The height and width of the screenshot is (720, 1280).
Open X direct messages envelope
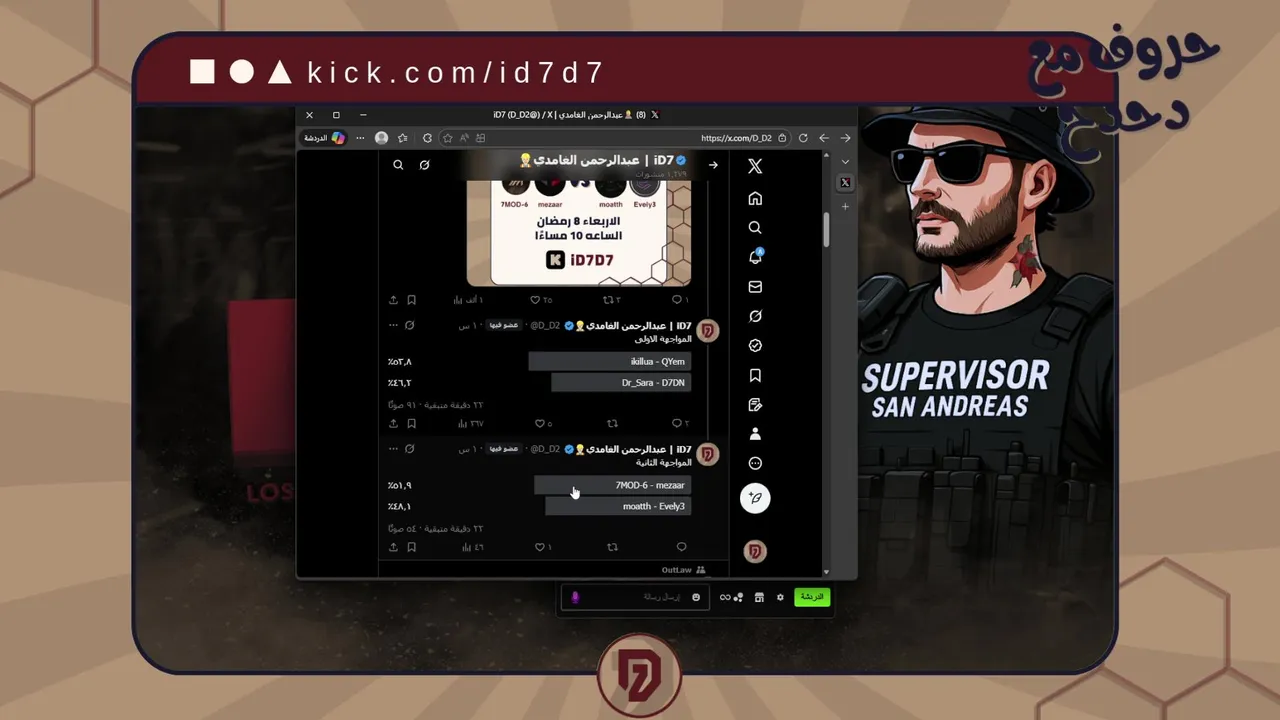[x=755, y=286]
